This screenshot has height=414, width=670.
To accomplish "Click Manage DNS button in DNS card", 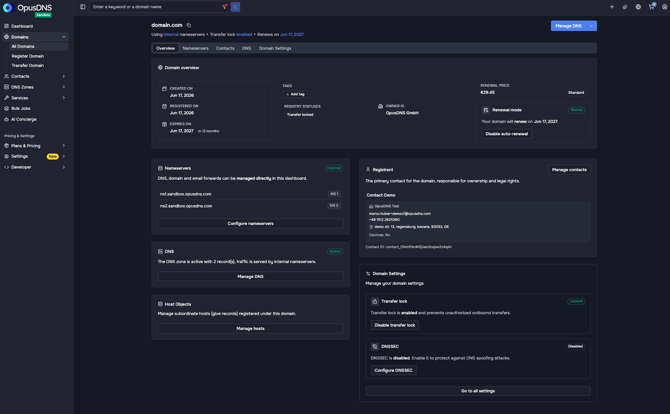I will 250,276.
